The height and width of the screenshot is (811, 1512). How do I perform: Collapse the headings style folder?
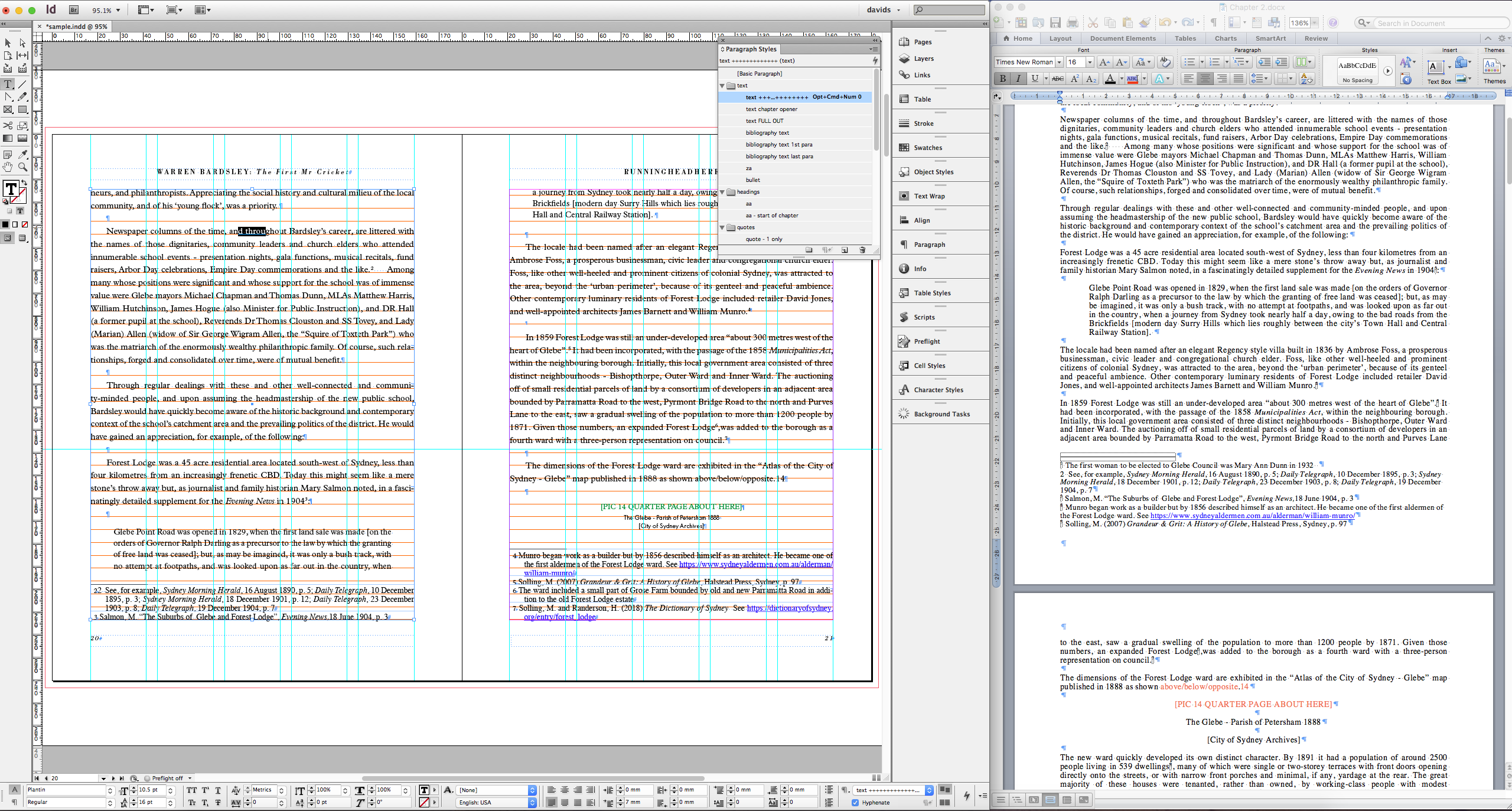(x=722, y=192)
